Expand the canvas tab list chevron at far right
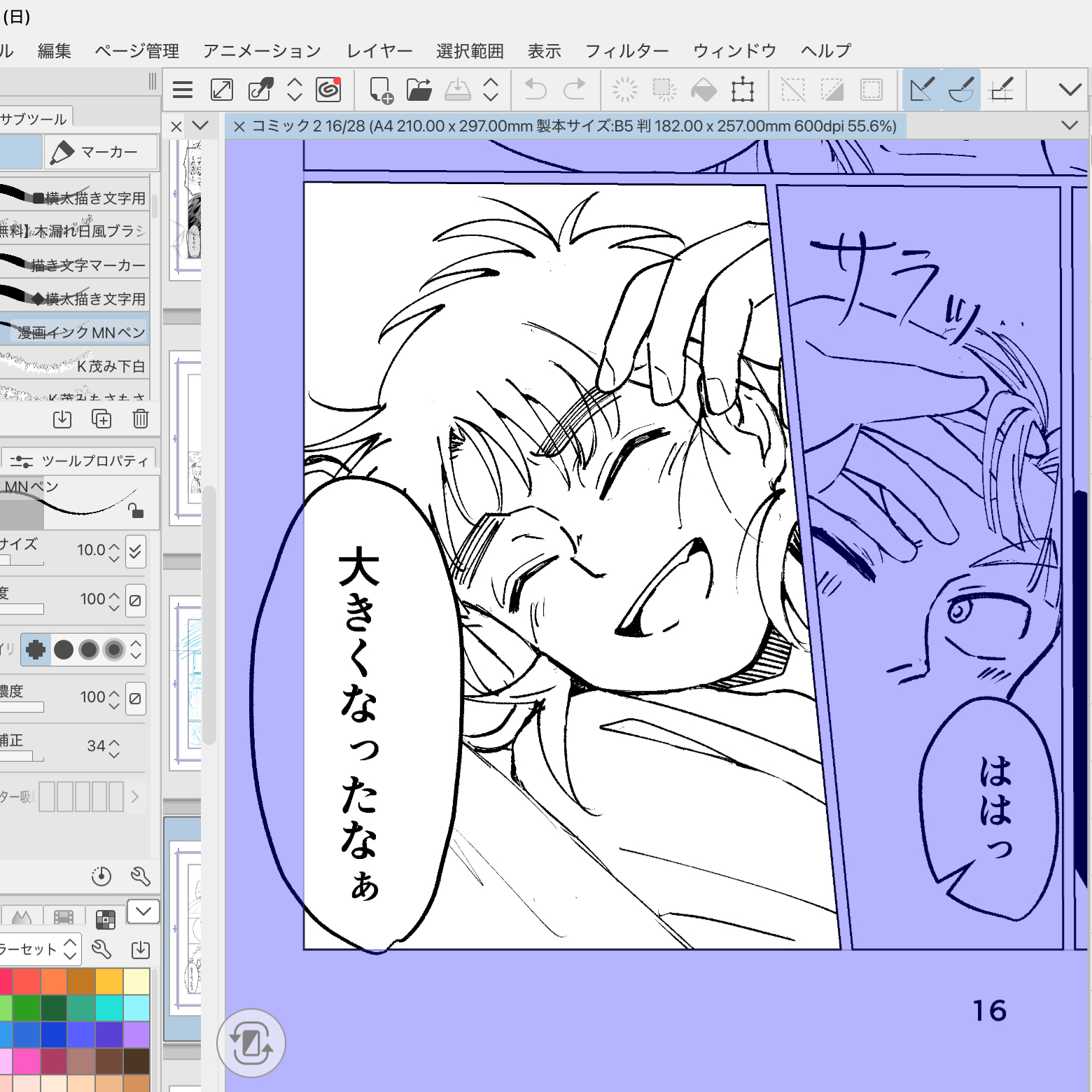 [x=1069, y=125]
